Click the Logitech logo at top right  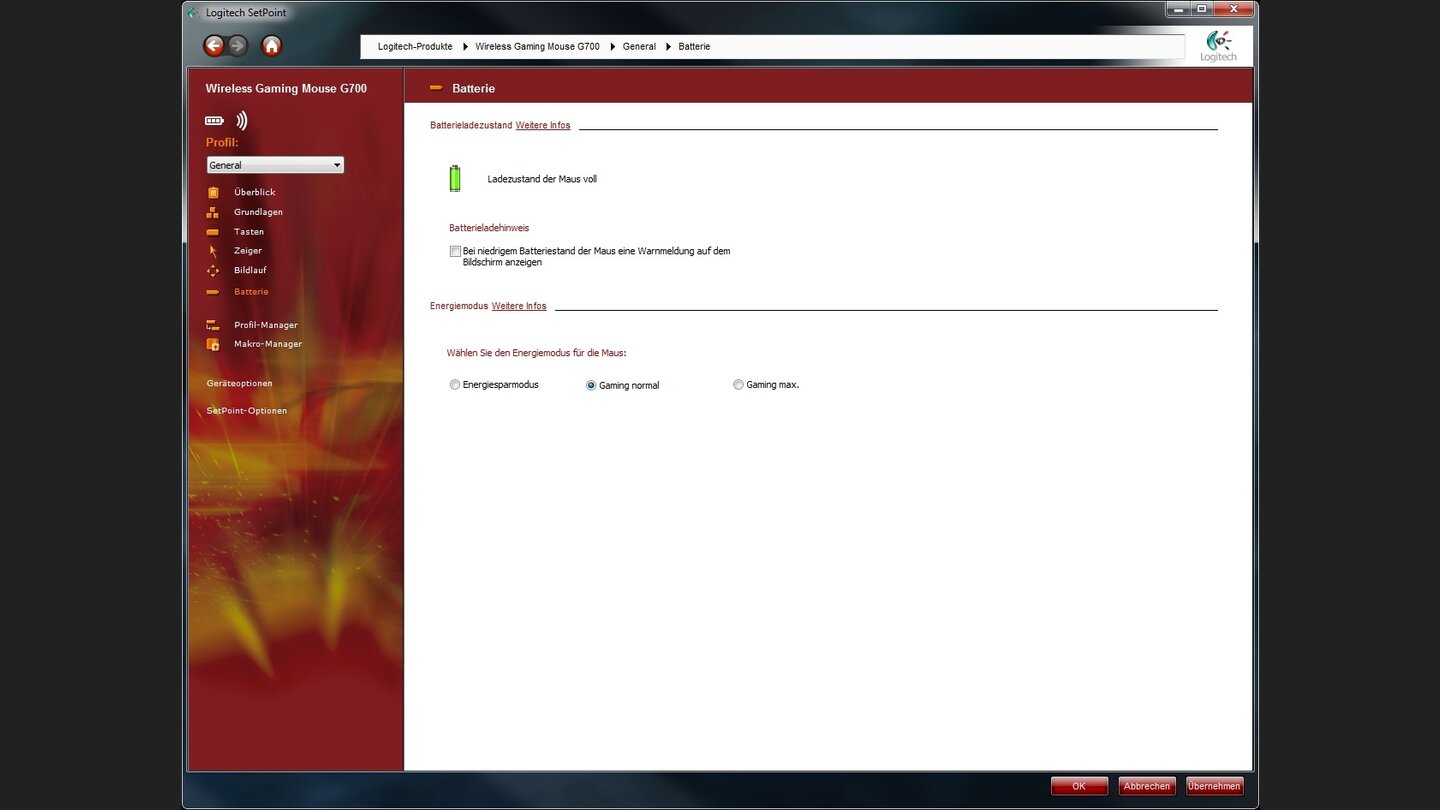pos(1218,46)
